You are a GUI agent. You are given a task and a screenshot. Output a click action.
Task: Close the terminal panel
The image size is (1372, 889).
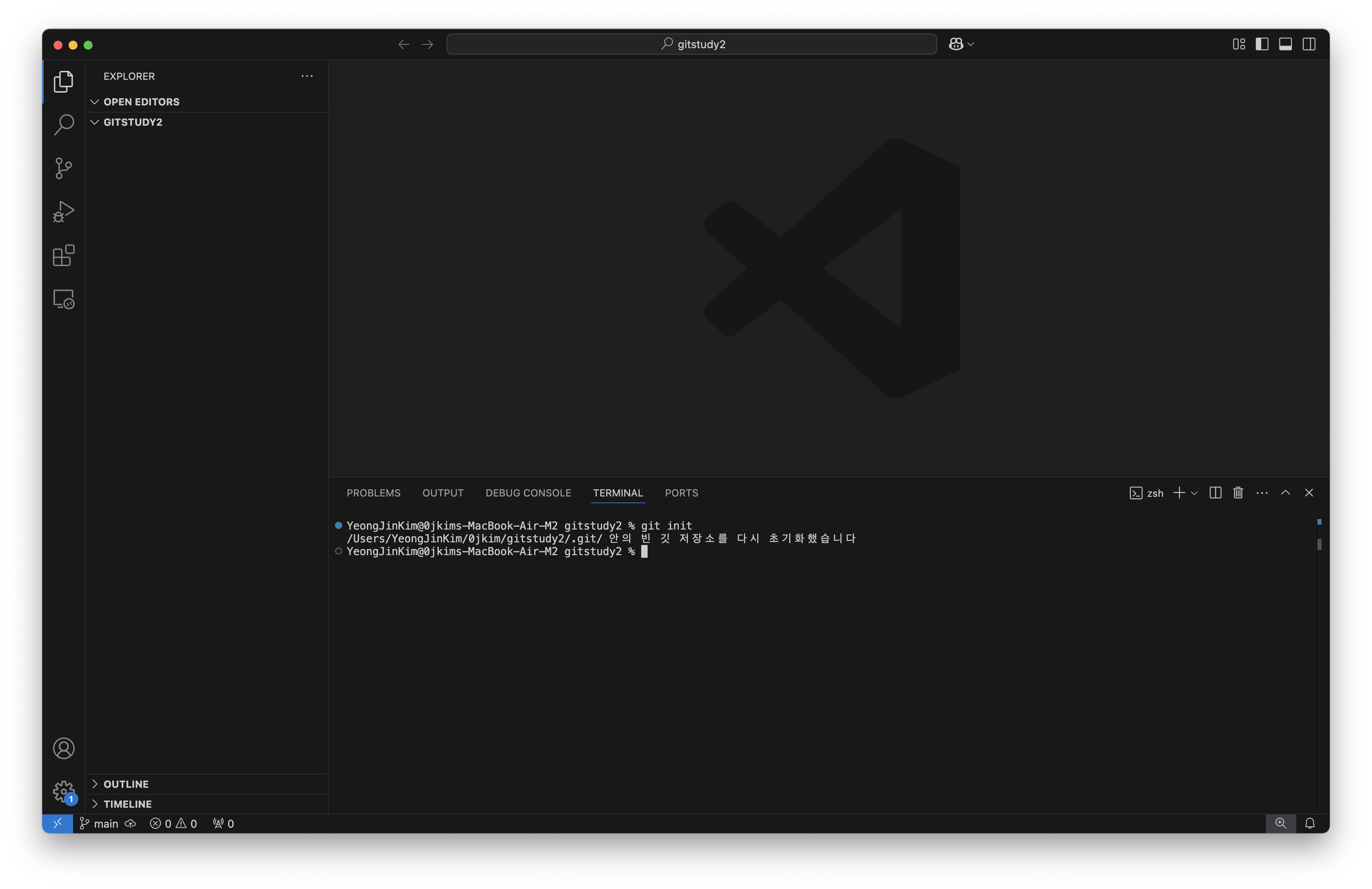pos(1309,493)
